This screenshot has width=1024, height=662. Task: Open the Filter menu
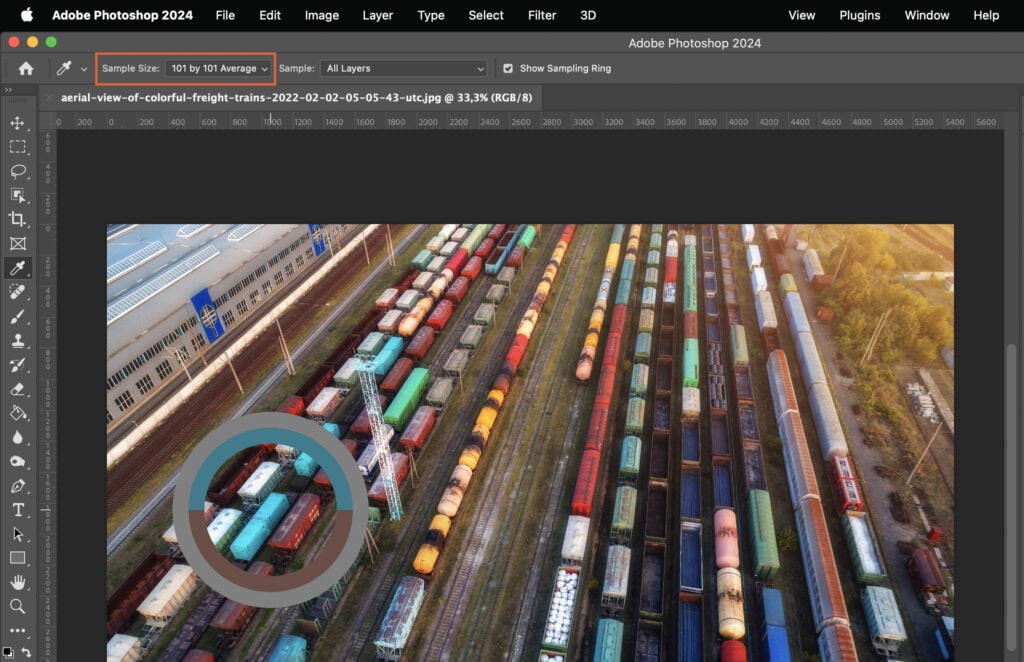541,15
